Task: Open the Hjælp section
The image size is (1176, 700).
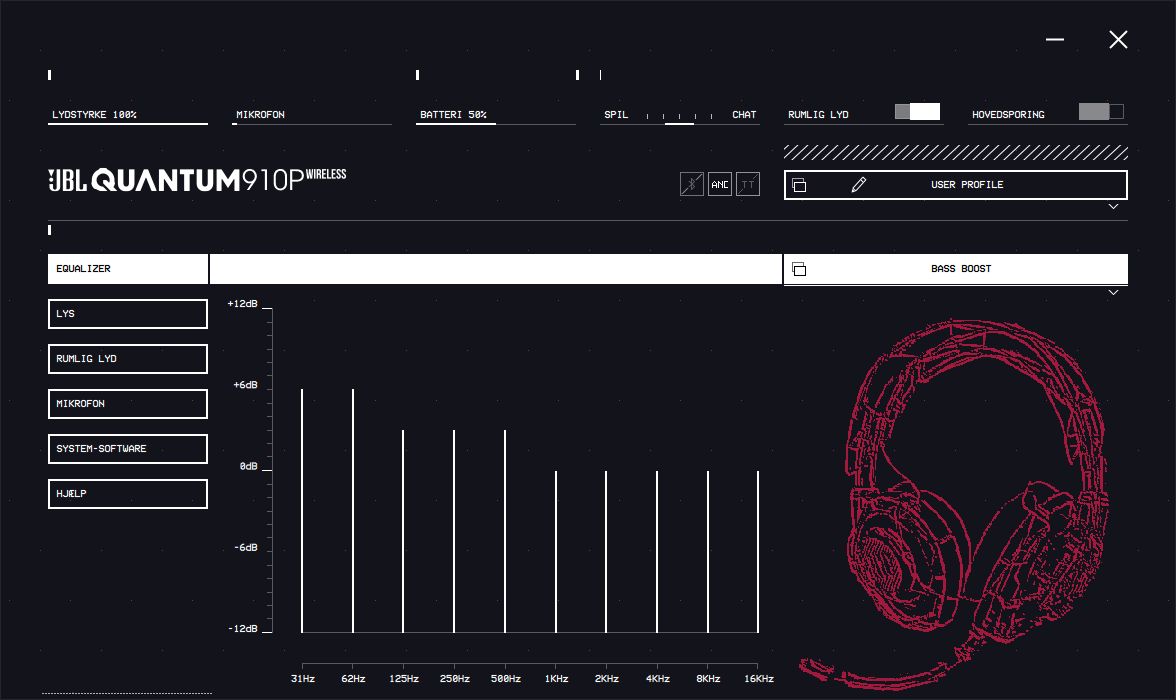Action: (x=128, y=494)
